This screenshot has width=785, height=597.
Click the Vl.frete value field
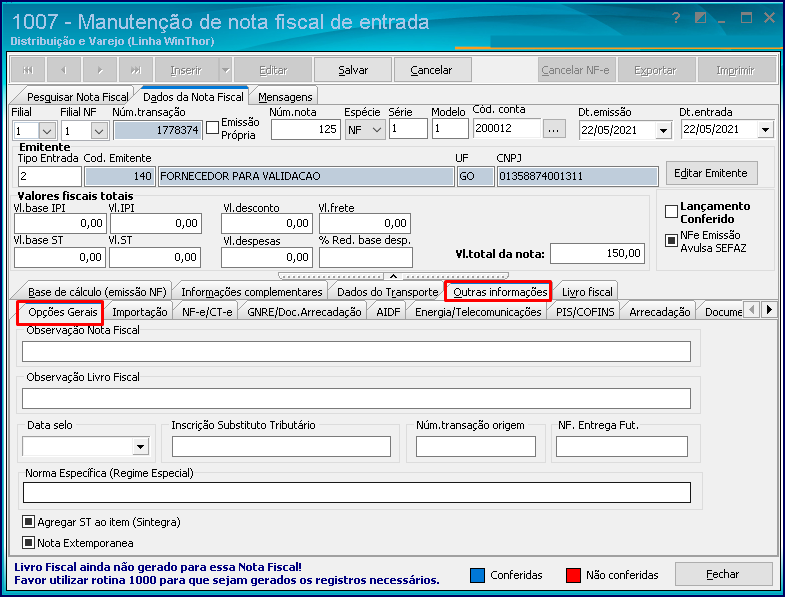364,223
